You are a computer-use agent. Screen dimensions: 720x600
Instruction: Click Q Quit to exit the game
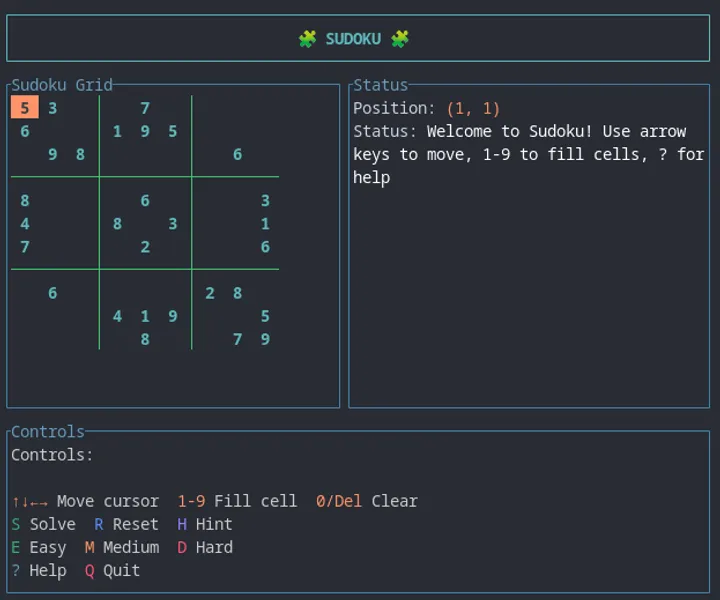[x=112, y=570]
